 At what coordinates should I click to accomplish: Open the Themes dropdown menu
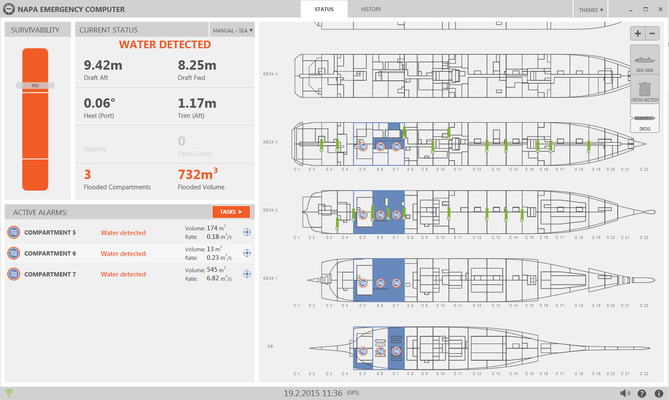coord(590,9)
